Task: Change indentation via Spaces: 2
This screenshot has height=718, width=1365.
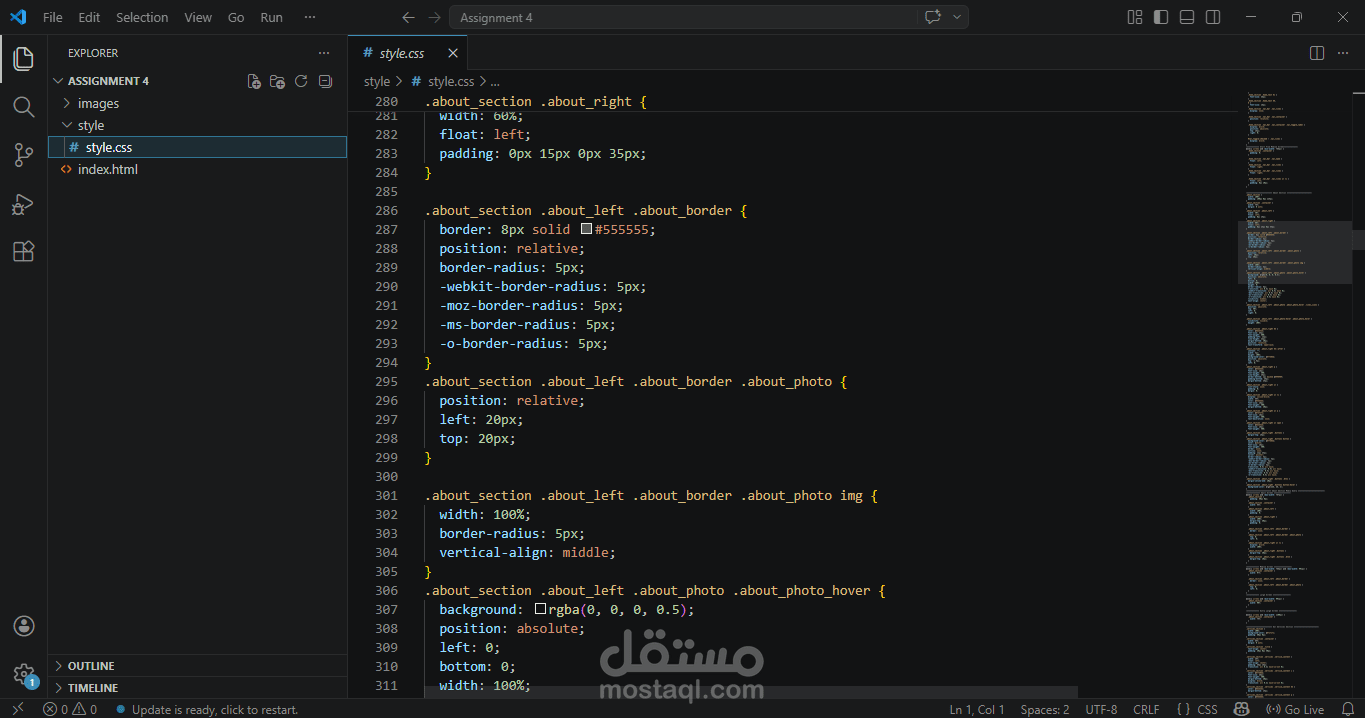Action: (x=1045, y=709)
